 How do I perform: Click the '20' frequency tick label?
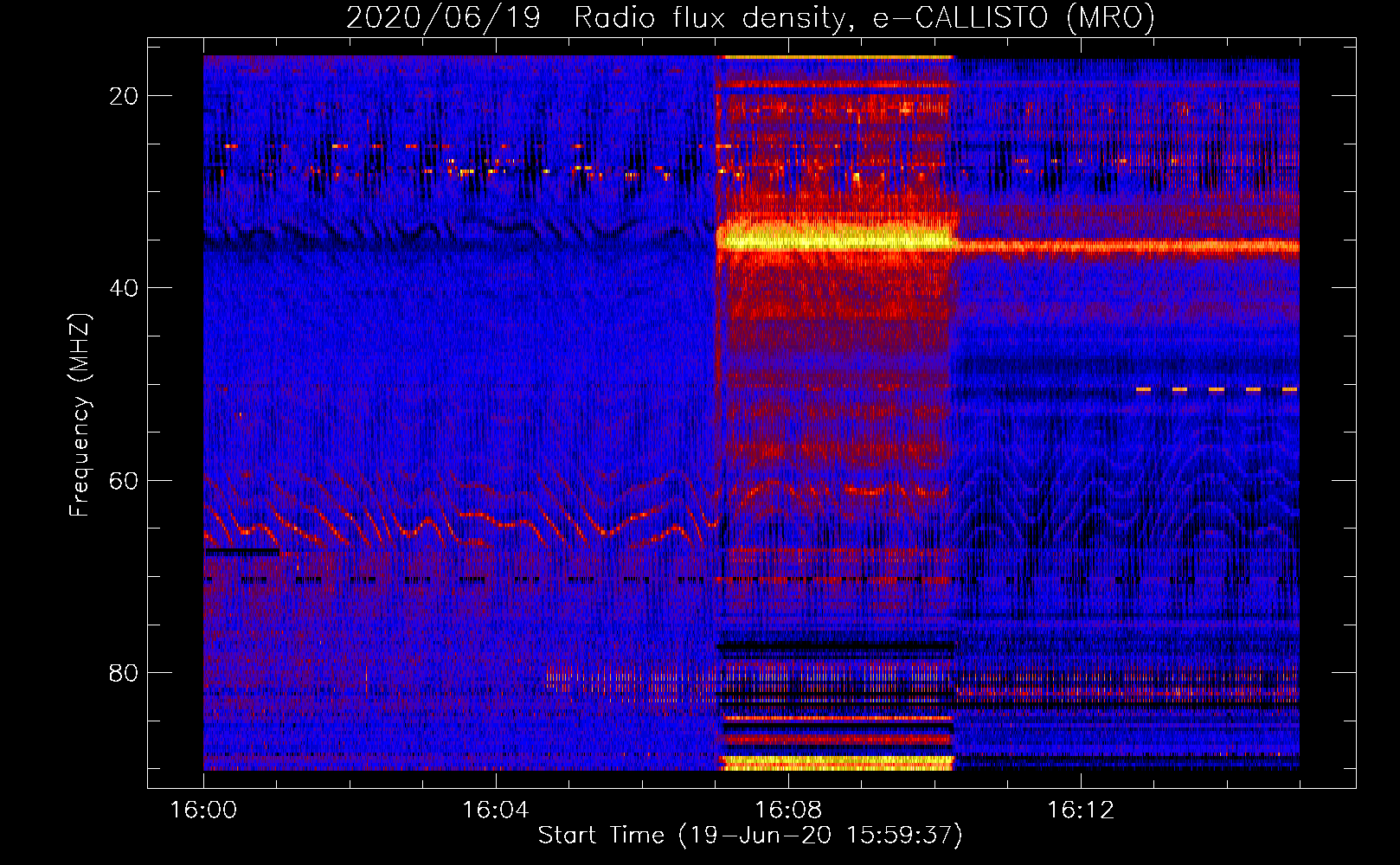[x=124, y=96]
